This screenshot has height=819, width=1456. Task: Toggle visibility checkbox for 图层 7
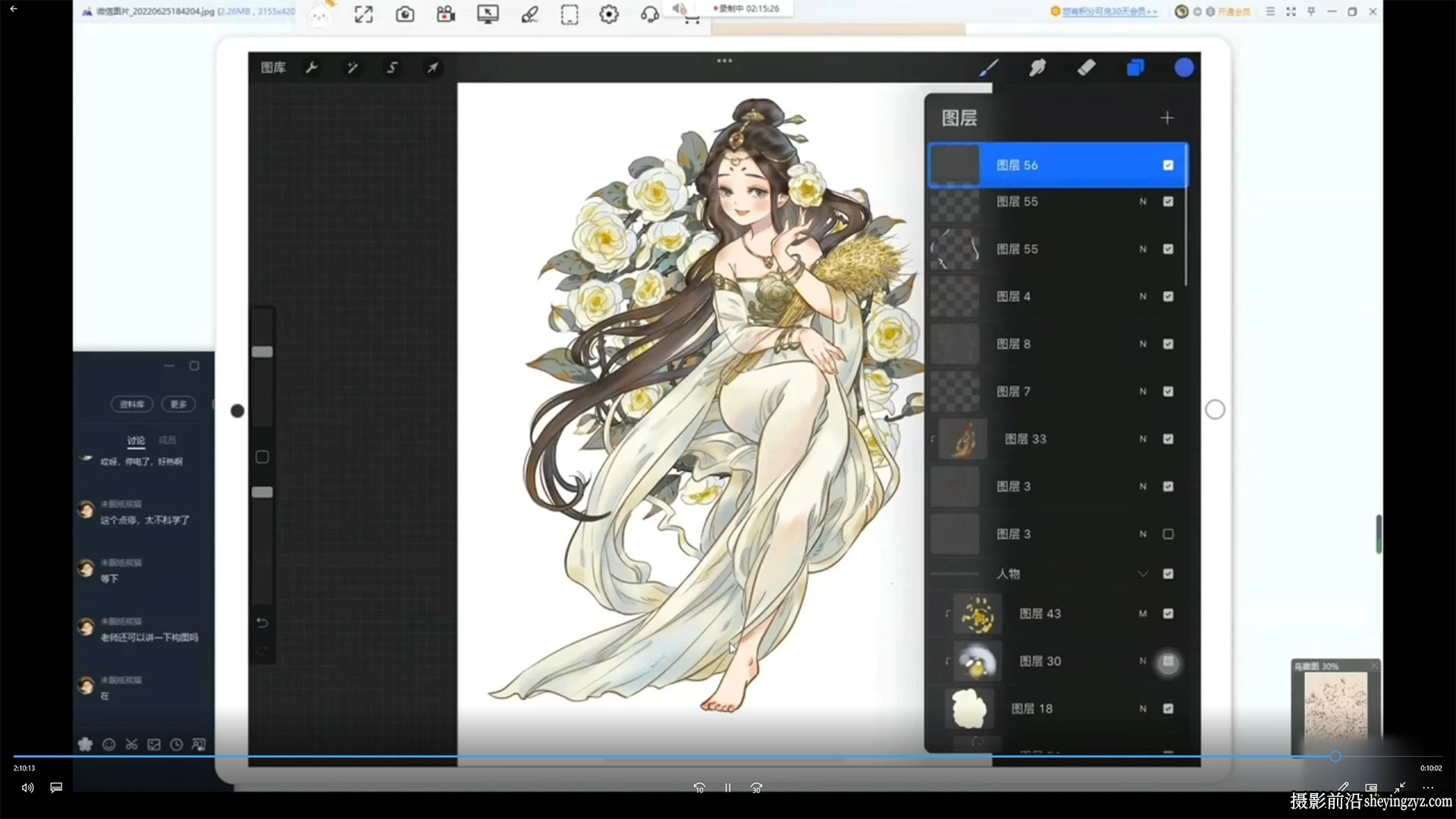[x=1168, y=391]
